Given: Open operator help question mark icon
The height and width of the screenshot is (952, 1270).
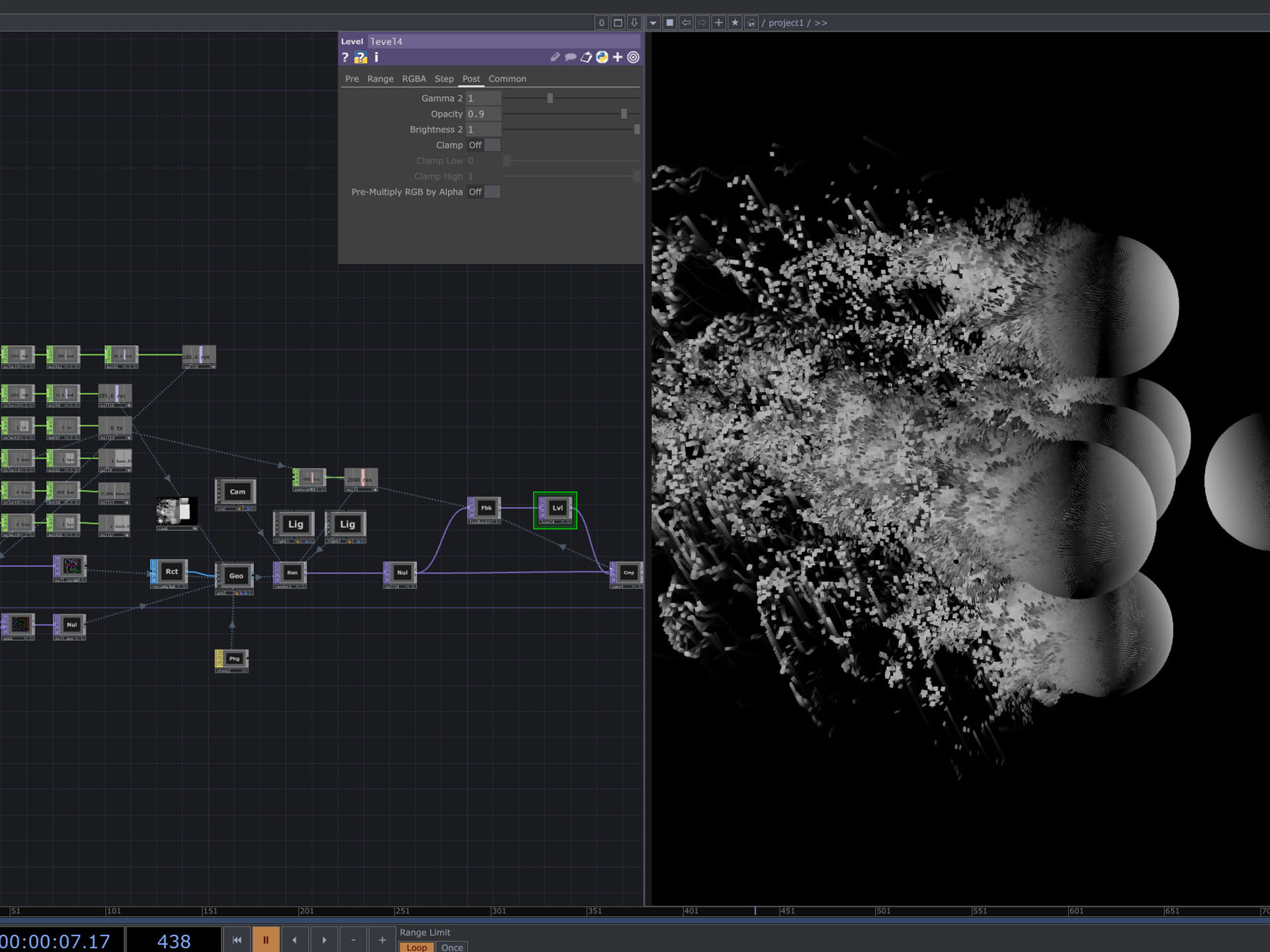Looking at the screenshot, I should [345, 58].
